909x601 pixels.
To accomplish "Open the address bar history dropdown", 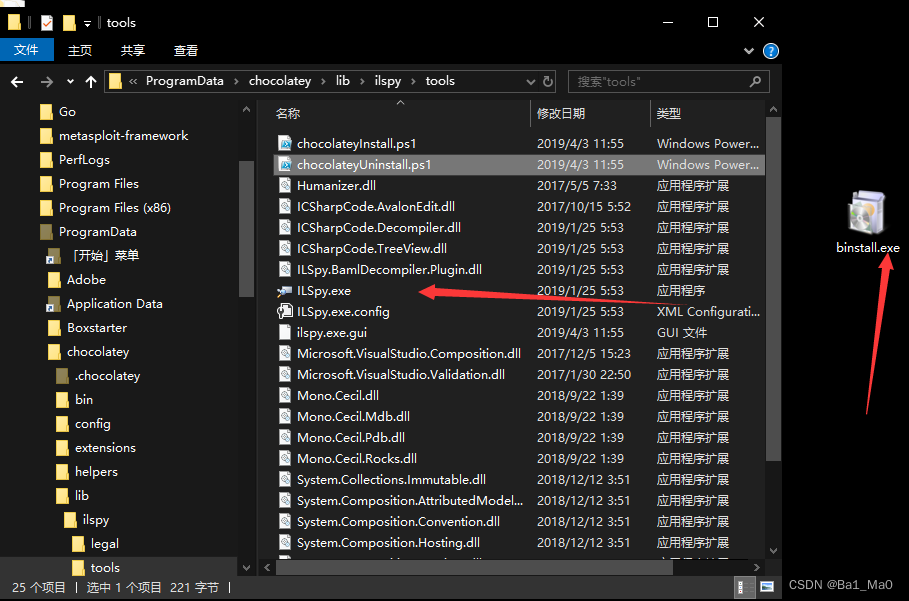I will tap(530, 82).
